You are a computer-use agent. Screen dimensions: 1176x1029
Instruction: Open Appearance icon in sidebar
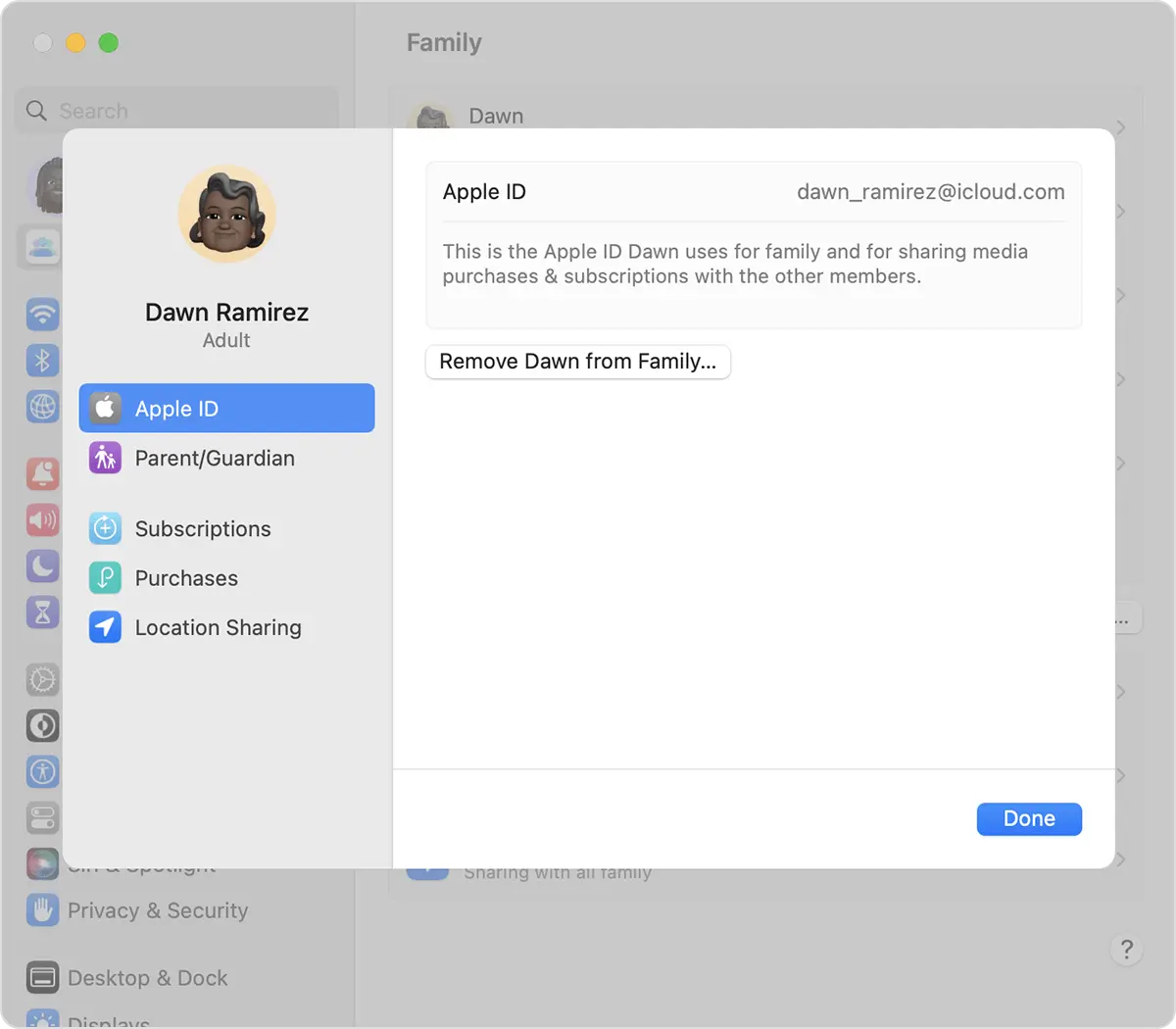pos(42,725)
